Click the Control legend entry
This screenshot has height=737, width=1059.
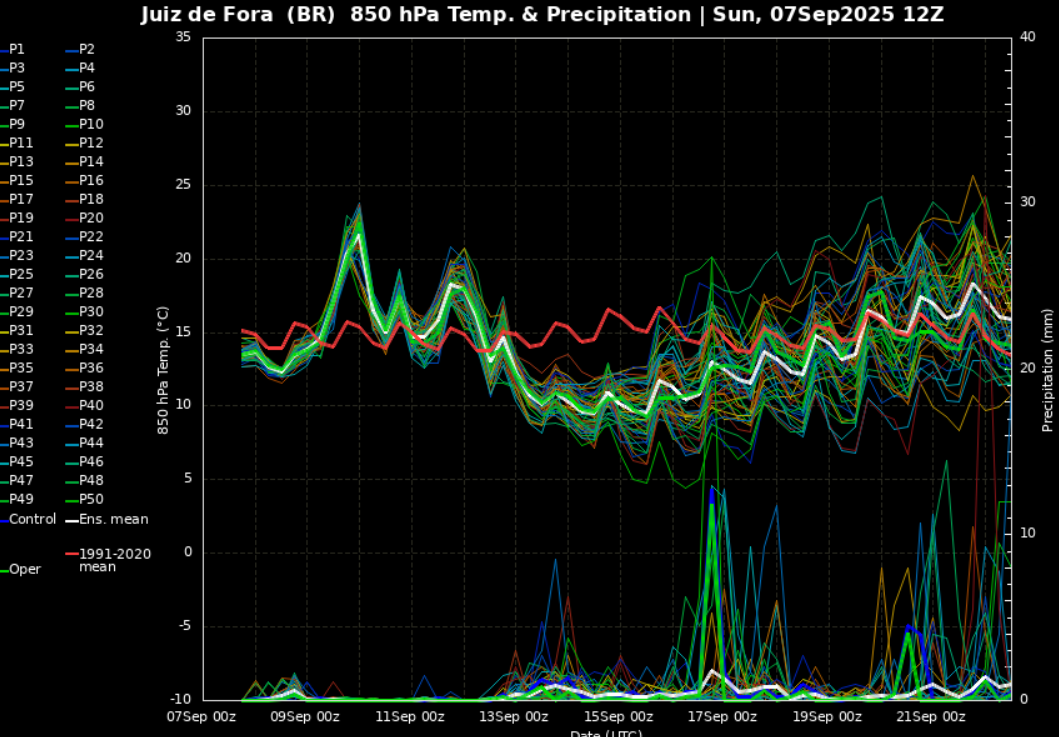point(32,519)
